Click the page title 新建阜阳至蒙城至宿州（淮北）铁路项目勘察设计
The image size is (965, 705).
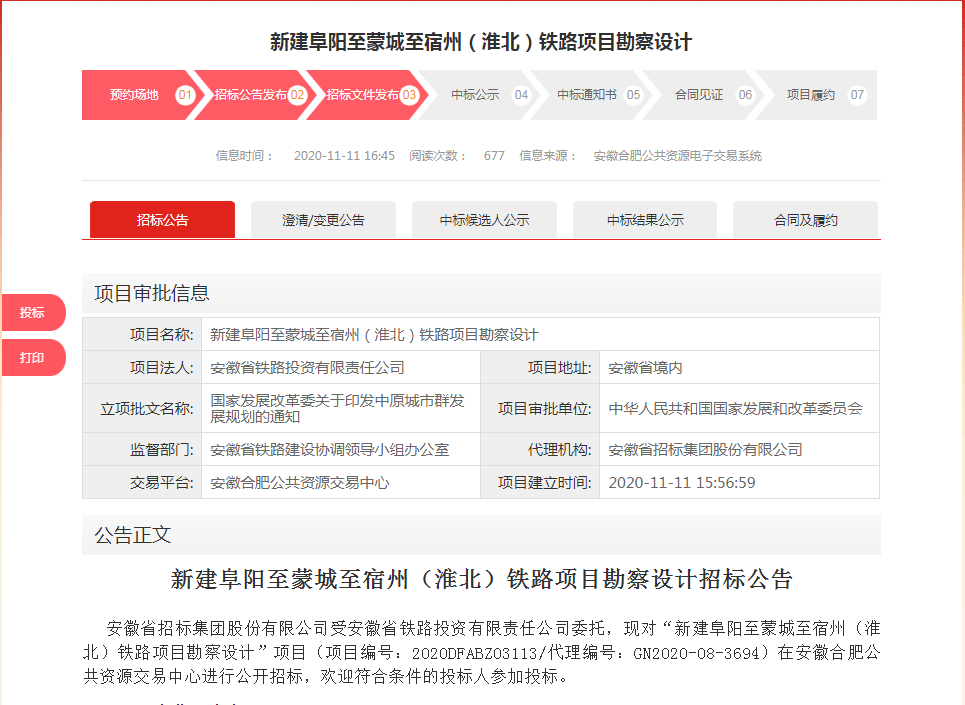tap(481, 42)
